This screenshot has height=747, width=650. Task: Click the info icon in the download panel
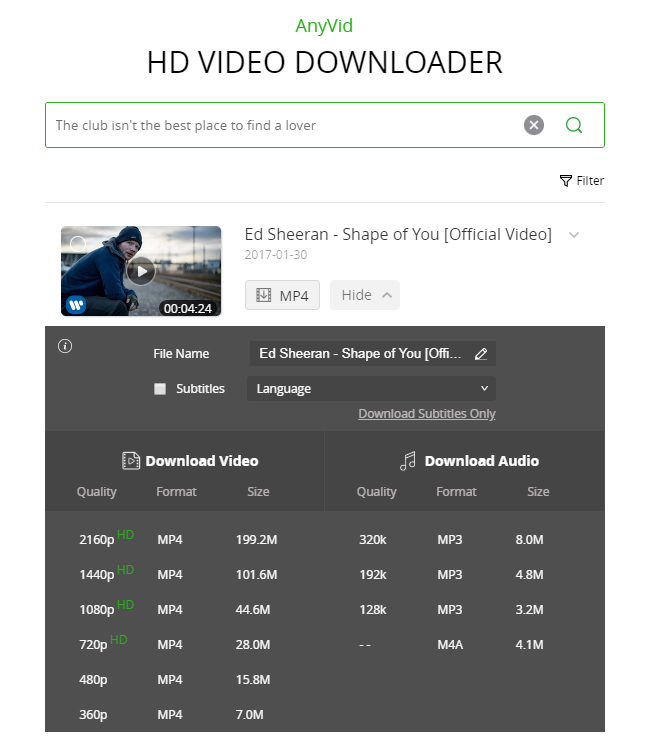pos(65,346)
